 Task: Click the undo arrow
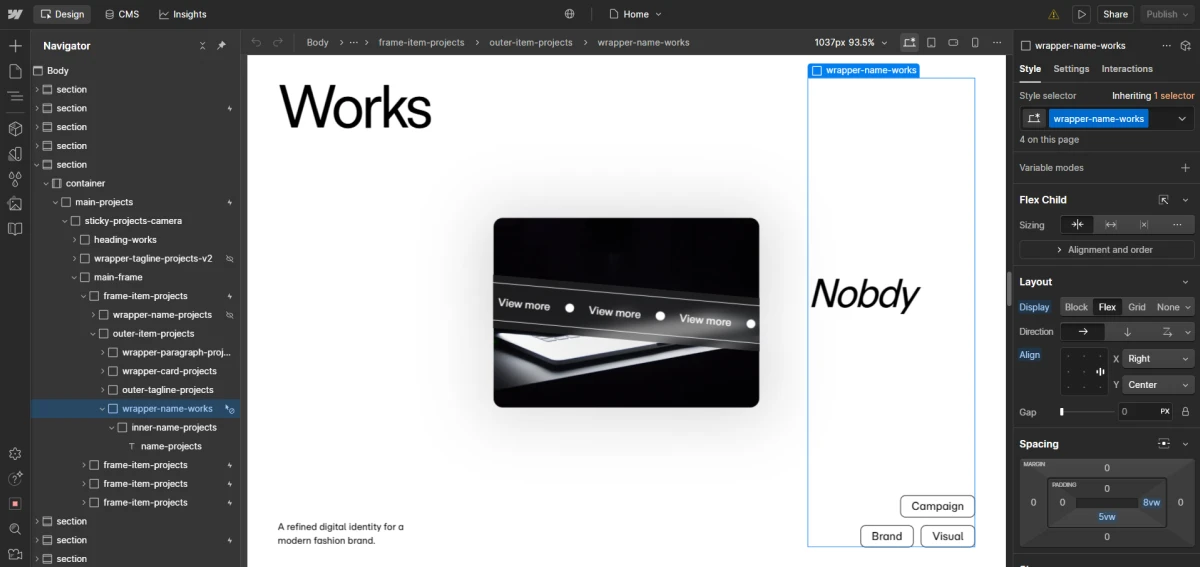(256, 42)
